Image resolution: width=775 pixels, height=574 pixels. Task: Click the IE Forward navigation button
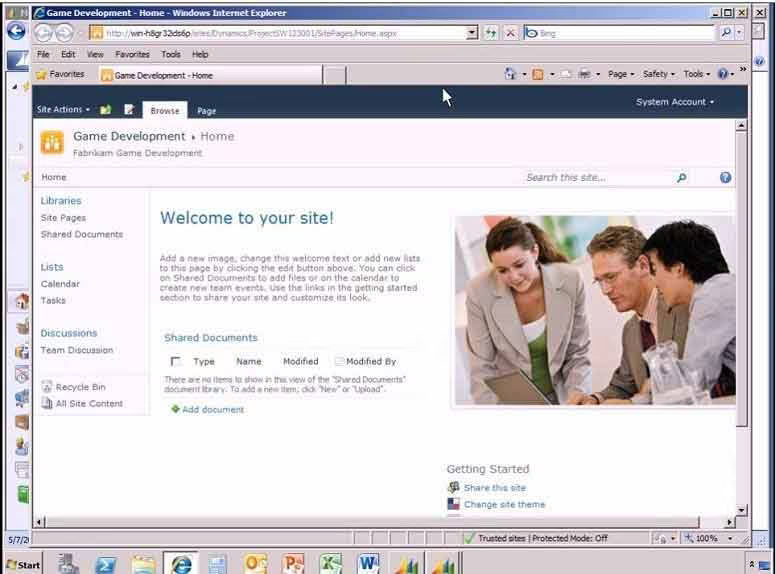click(64, 33)
